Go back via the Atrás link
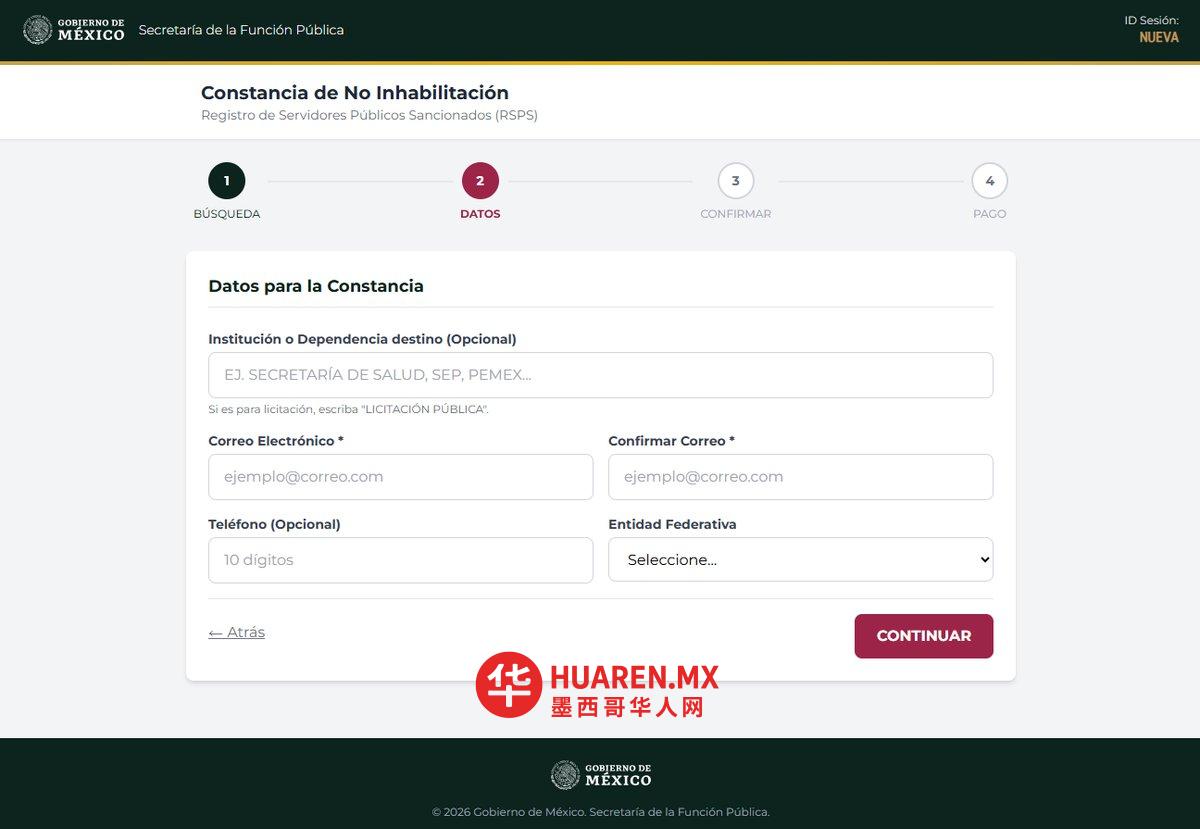1200x829 pixels. click(x=237, y=632)
